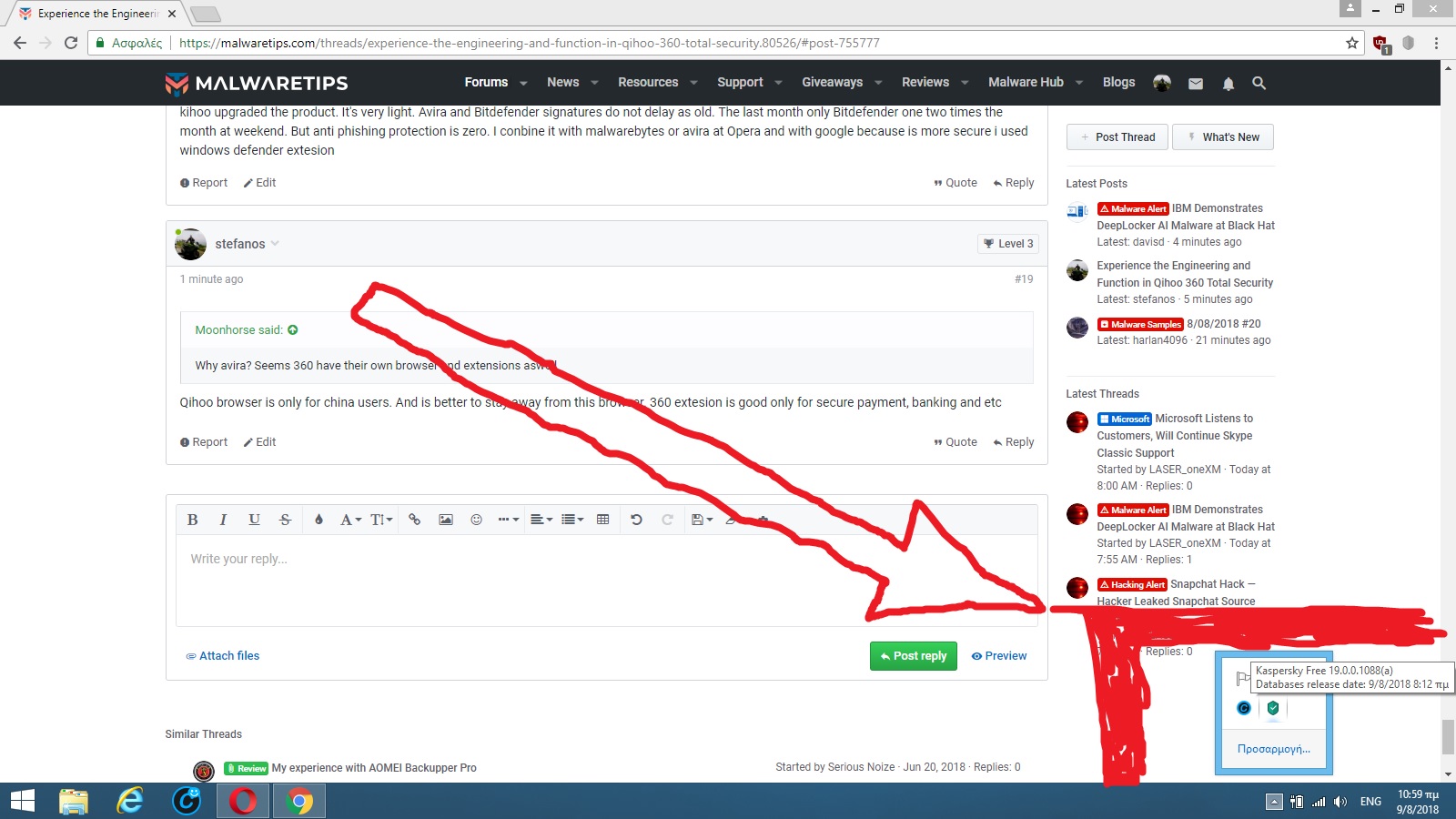Open IBM Demonstrates DeepLocker latest post

pos(1186,217)
